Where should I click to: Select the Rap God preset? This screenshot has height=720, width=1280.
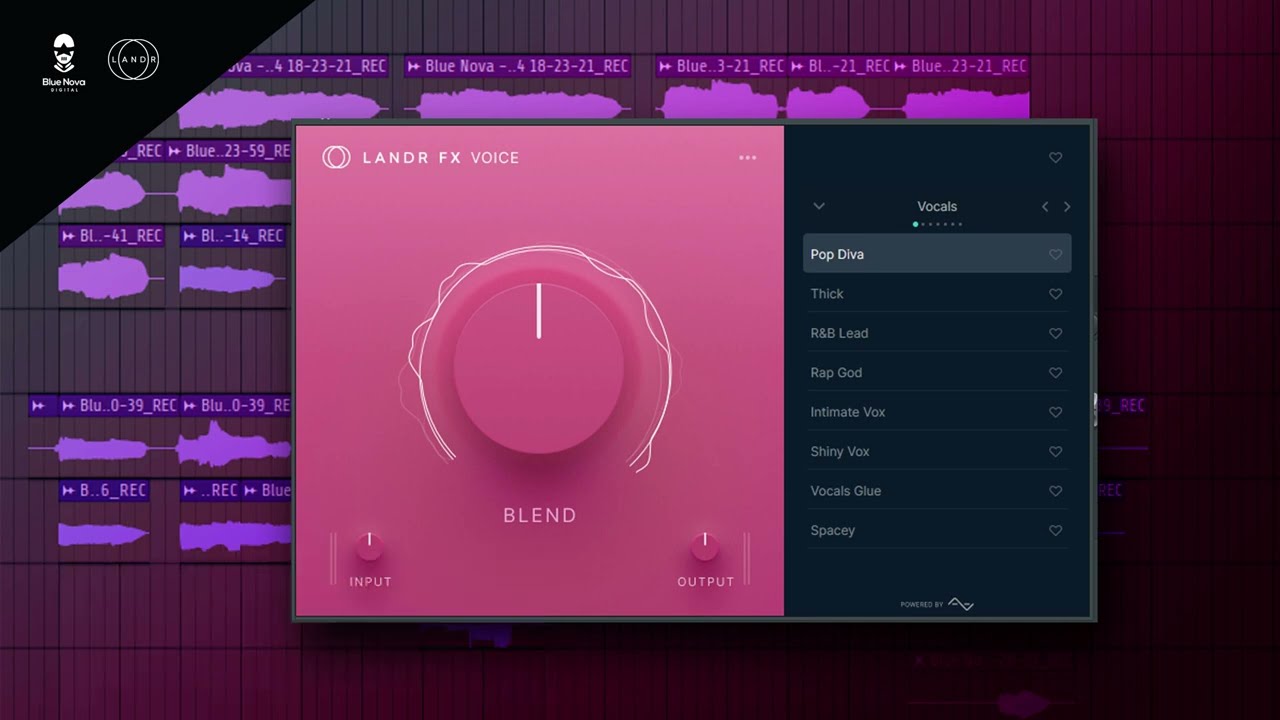[x=937, y=373]
